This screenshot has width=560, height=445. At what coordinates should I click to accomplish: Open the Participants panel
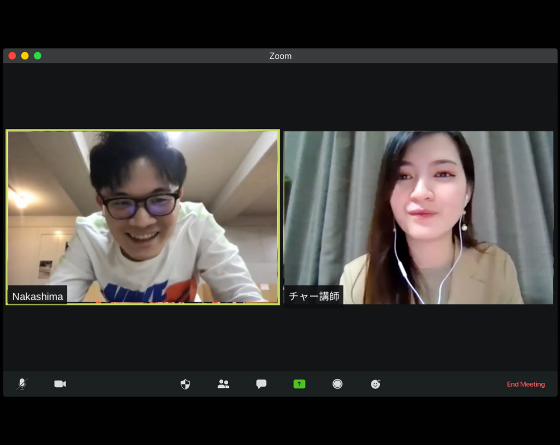click(223, 384)
